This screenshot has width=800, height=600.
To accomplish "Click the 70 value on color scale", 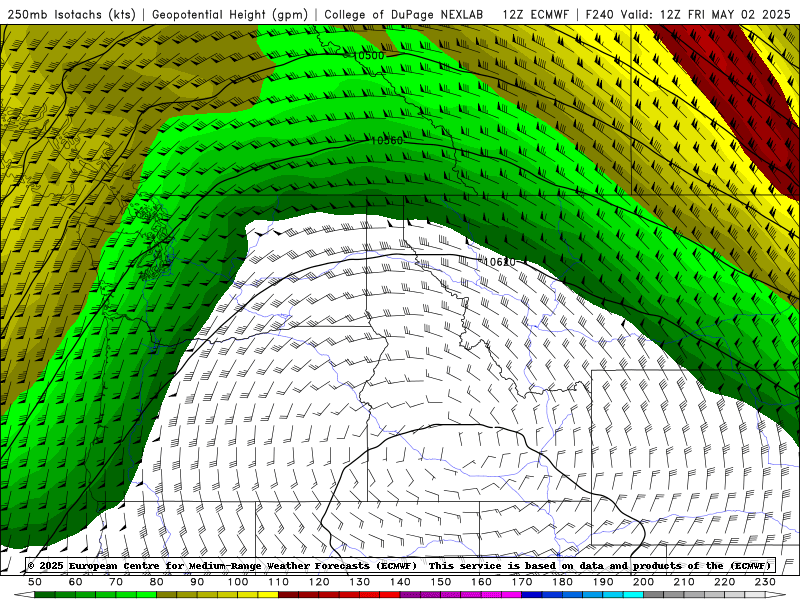I will click(116, 582).
